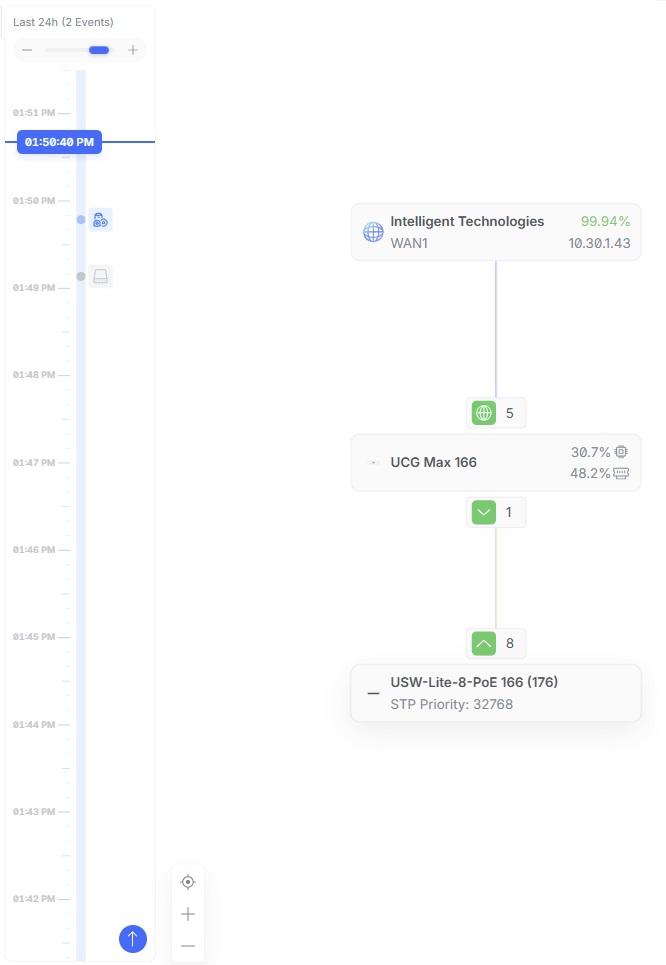
Task: Click the 01:42 PM timeline label
Action: click(34, 899)
